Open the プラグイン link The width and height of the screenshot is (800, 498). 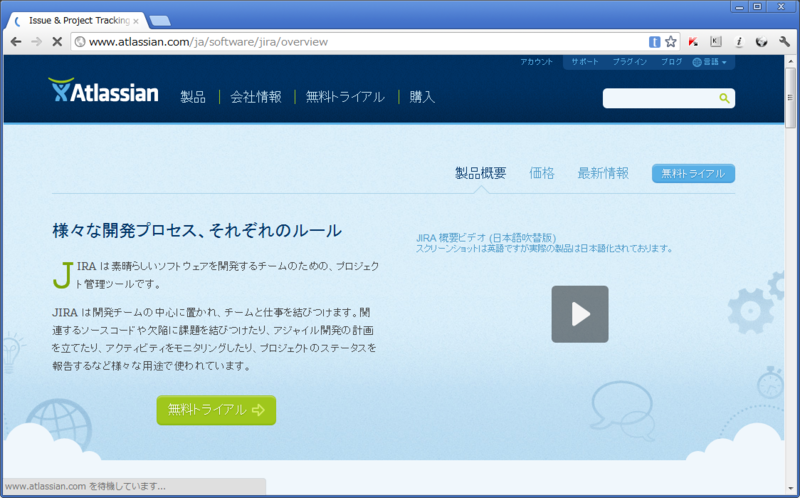[x=630, y=62]
